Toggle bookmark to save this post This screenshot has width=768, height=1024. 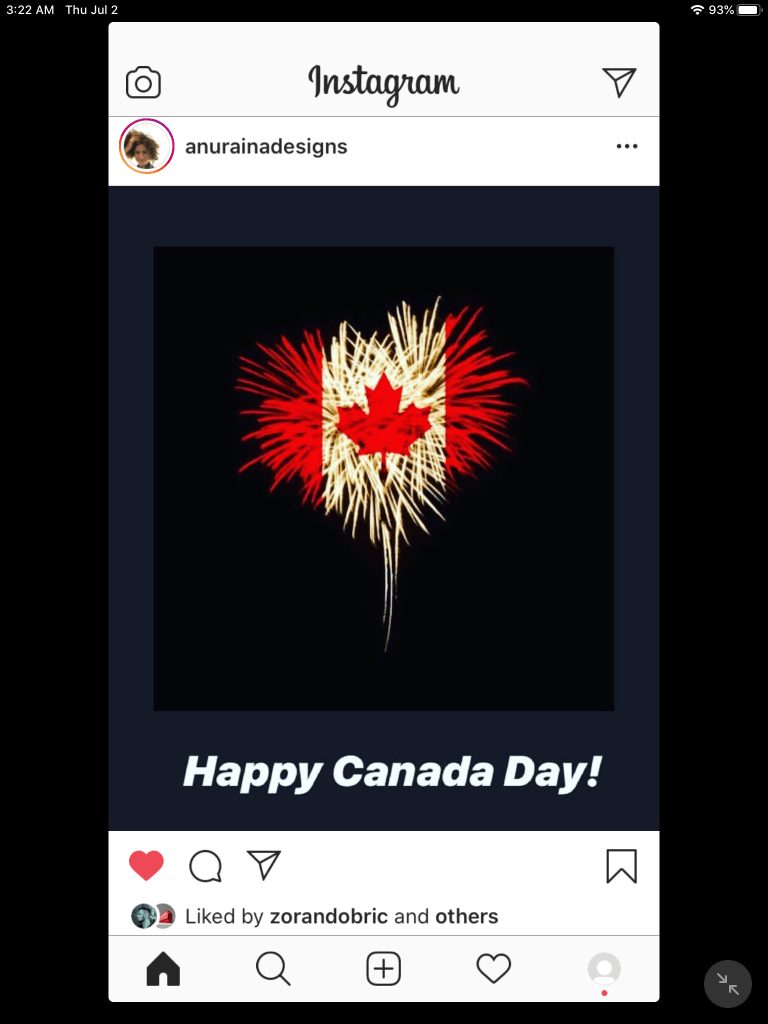(622, 866)
